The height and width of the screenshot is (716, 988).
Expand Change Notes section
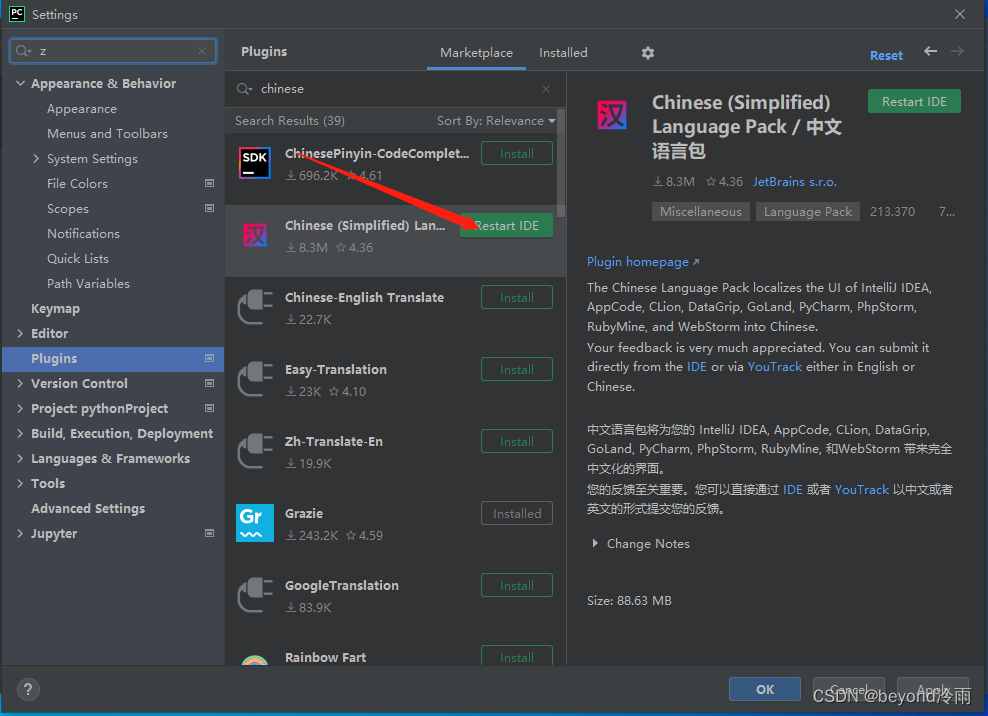pyautogui.click(x=595, y=543)
